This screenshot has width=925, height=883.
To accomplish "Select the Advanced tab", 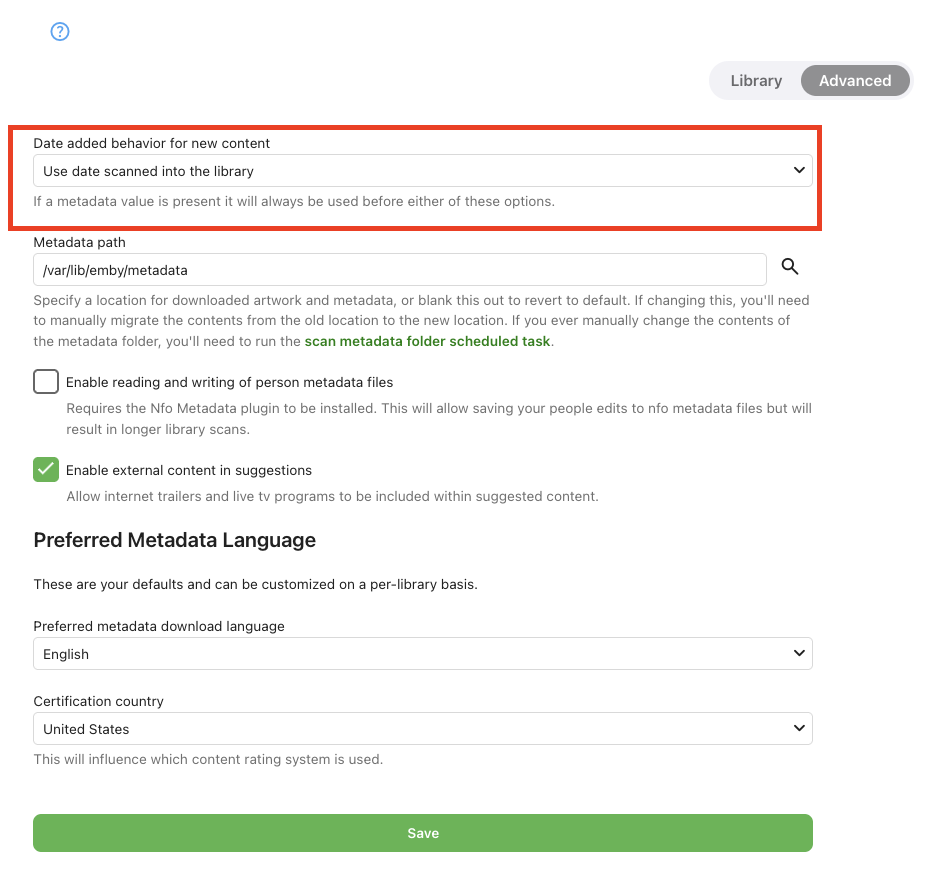I will tap(855, 81).
